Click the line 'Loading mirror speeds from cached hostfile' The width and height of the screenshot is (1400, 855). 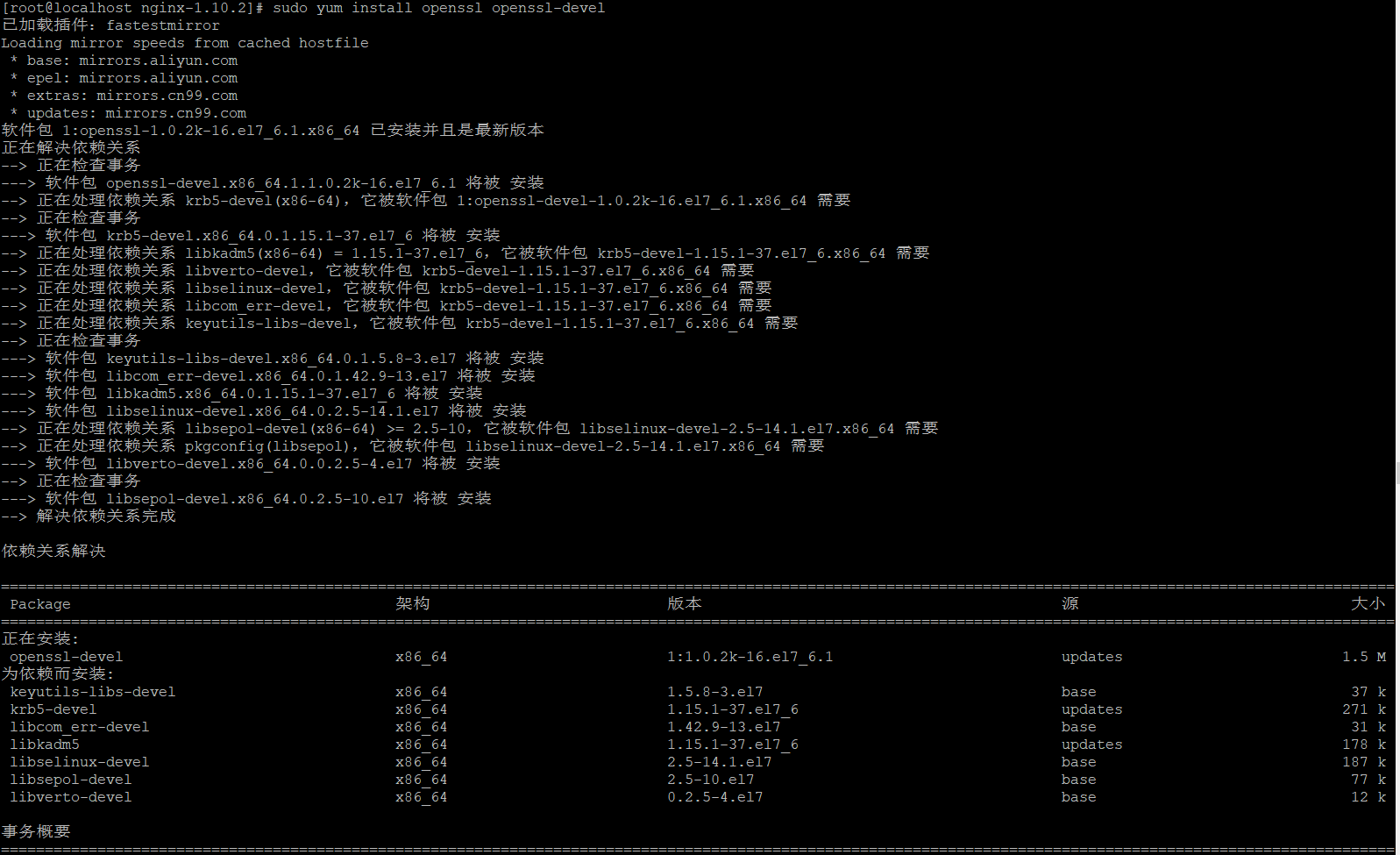pos(185,43)
